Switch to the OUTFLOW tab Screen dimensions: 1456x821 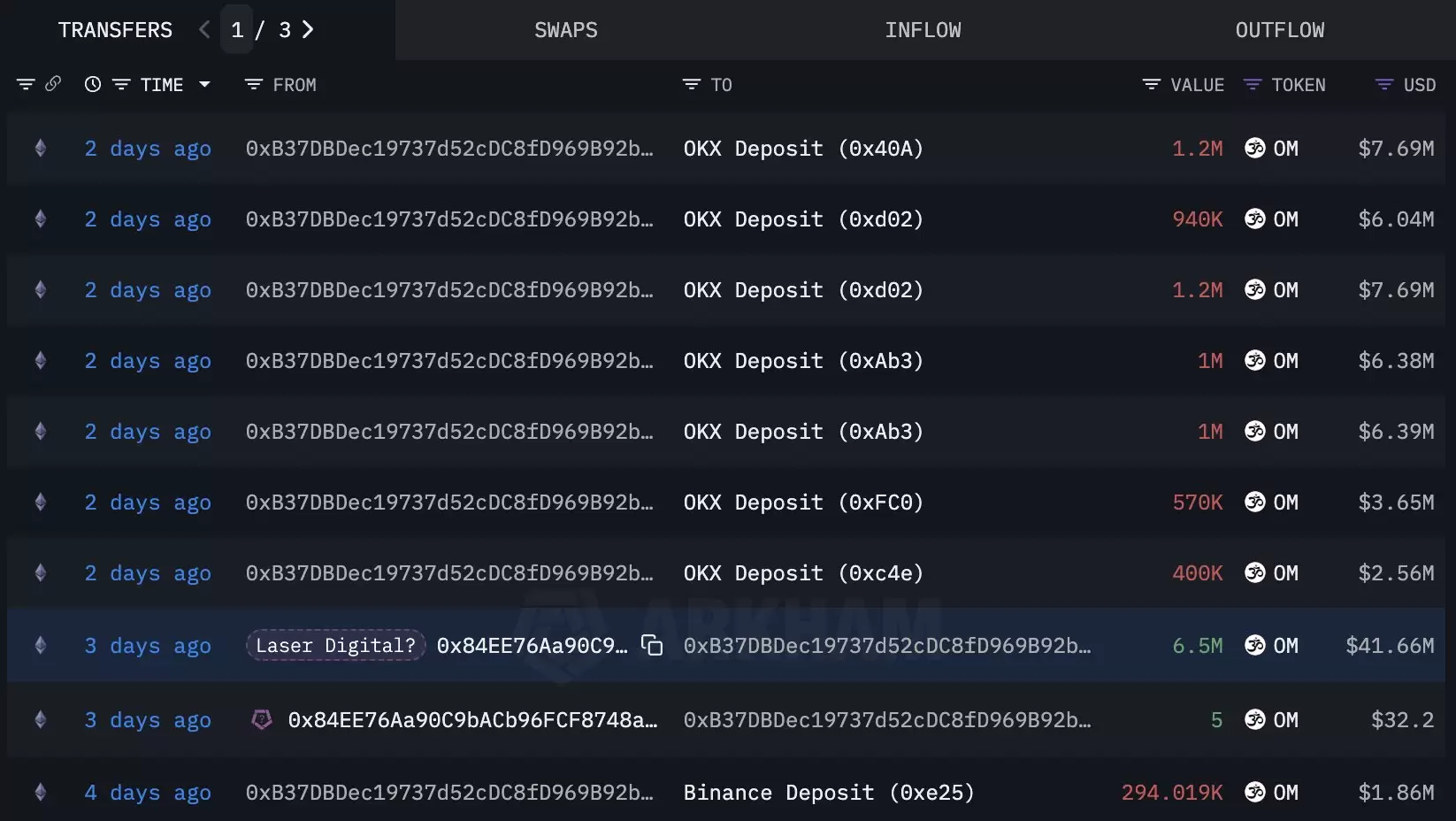point(1279,30)
